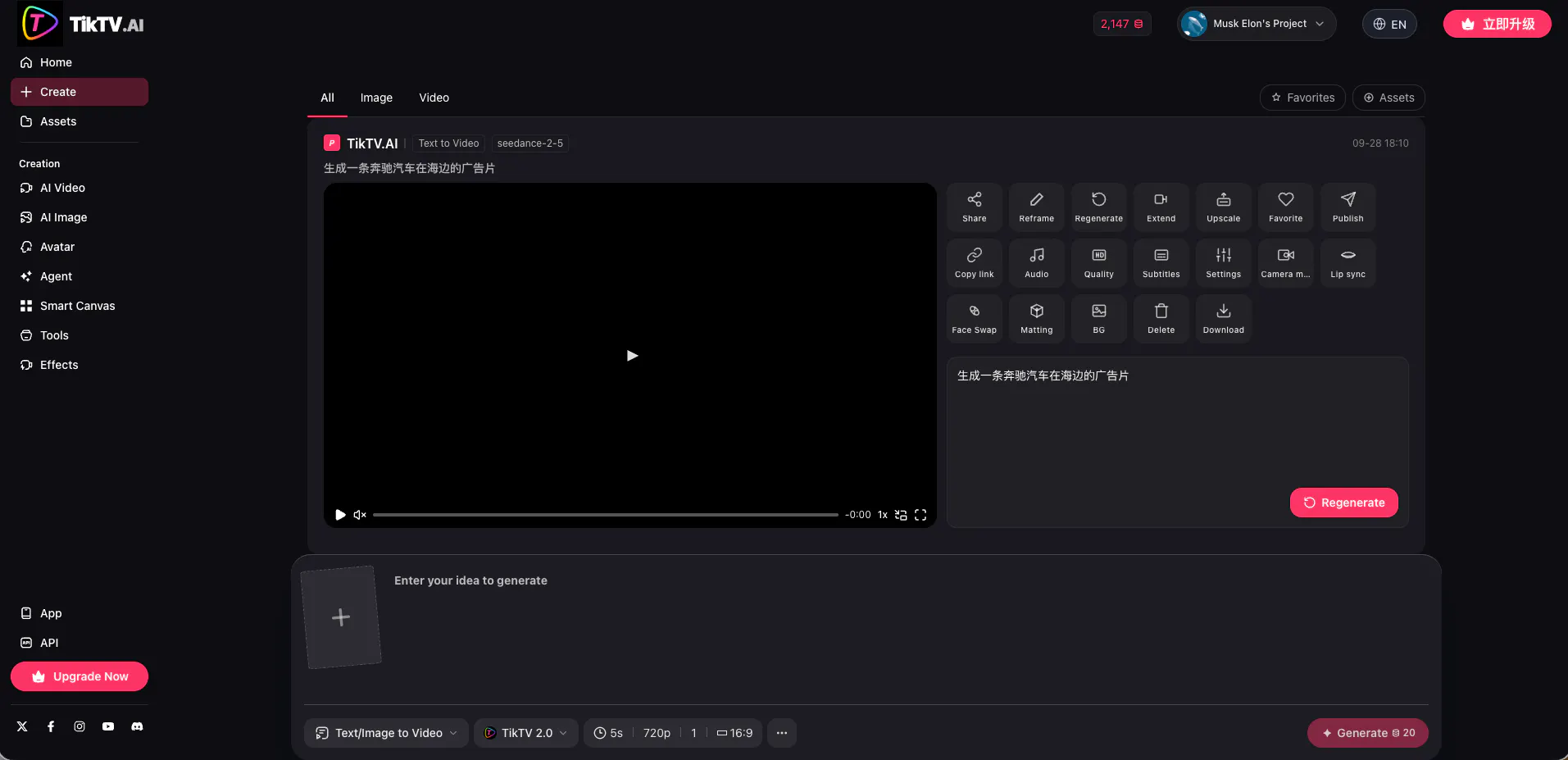Change the 5s duration setting

608,733
